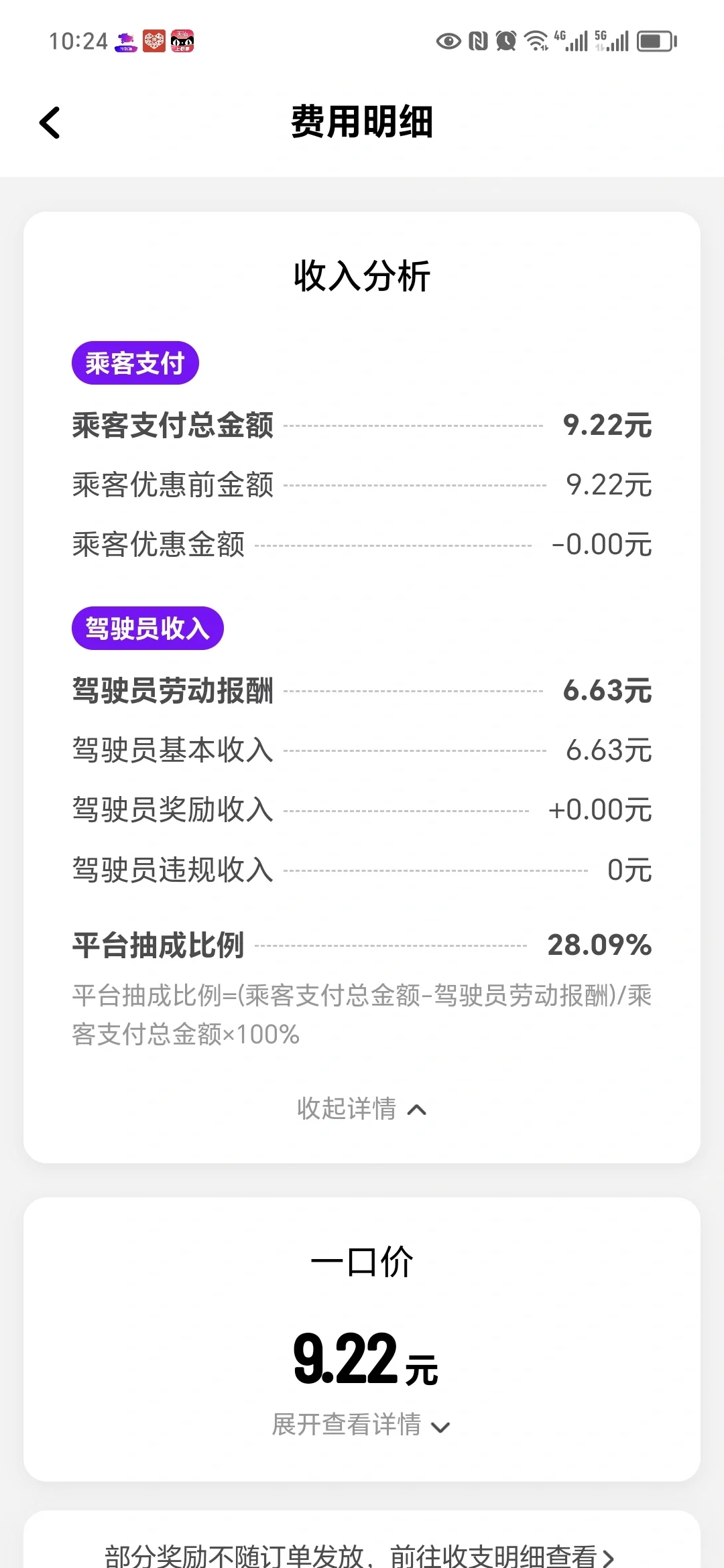Tap the back arrow icon
The image size is (724, 1568).
click(x=50, y=123)
